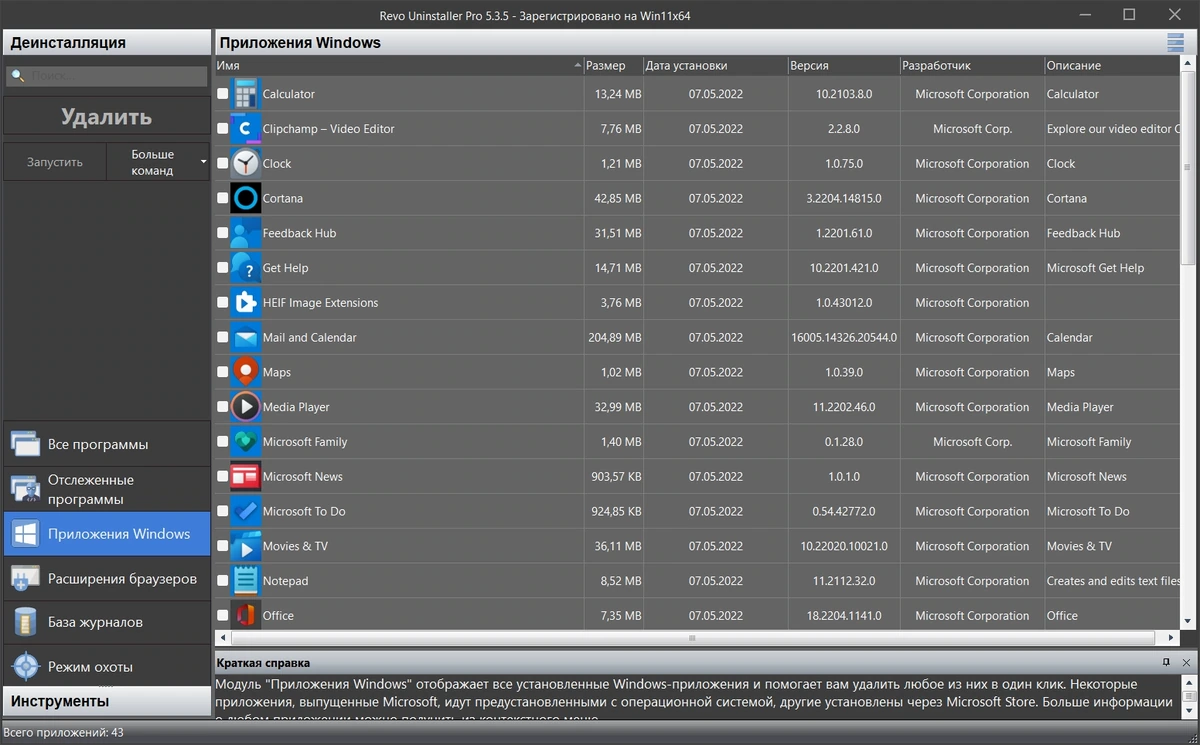Click the list's right scroll arrow
1200x745 pixels.
[1172, 638]
